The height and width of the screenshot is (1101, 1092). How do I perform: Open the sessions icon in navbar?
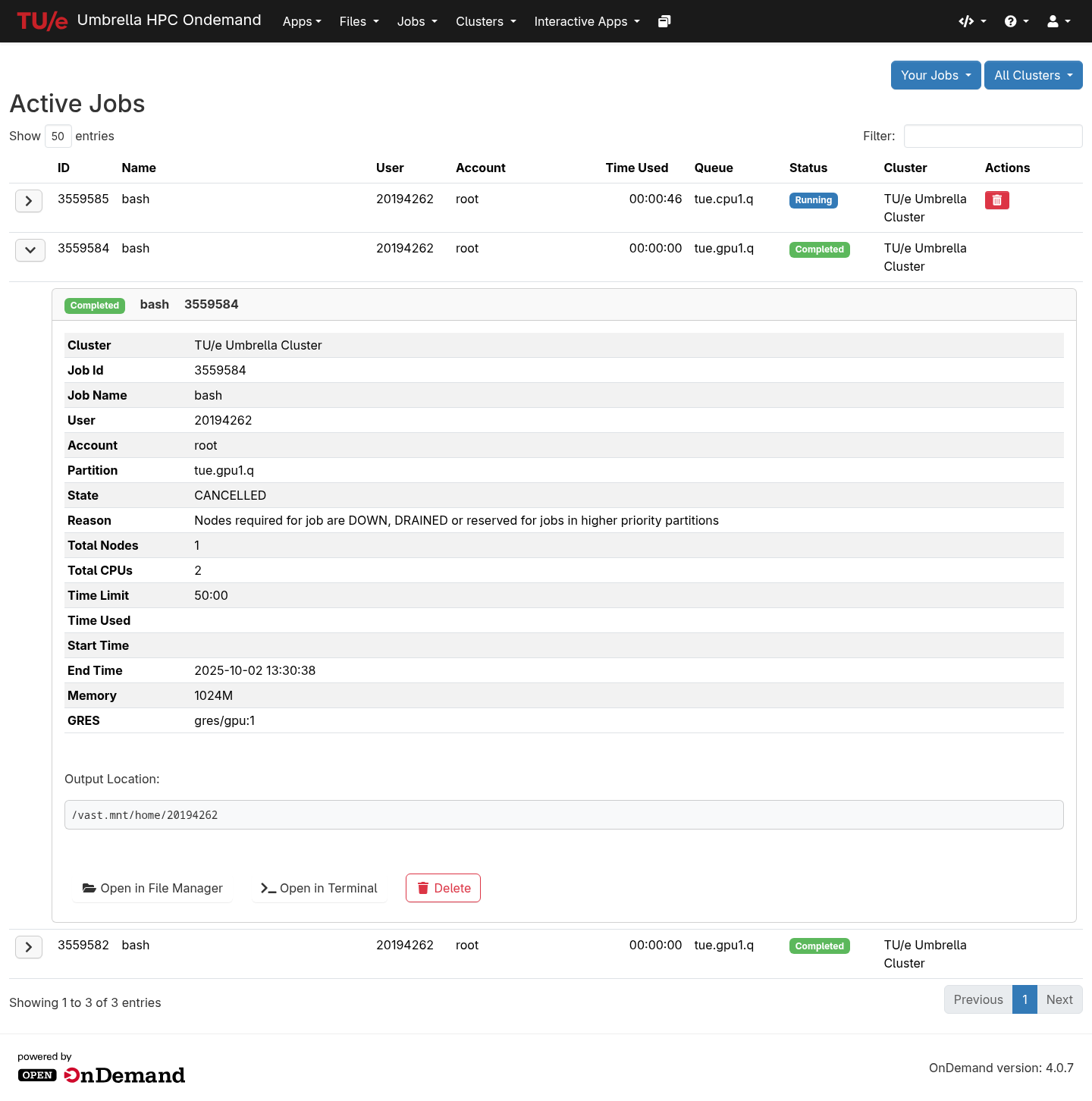pos(664,21)
